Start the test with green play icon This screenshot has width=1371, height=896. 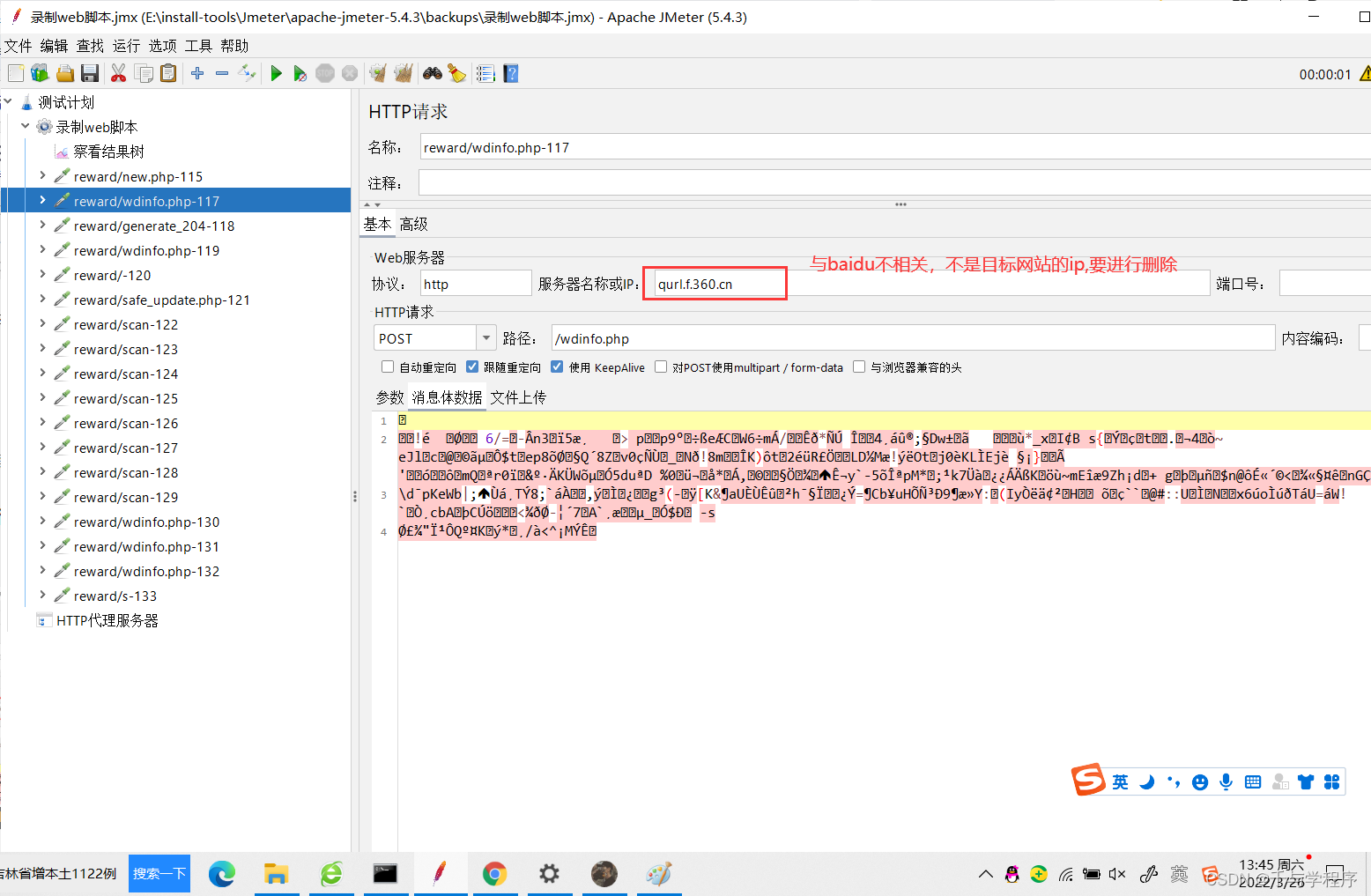tap(276, 73)
